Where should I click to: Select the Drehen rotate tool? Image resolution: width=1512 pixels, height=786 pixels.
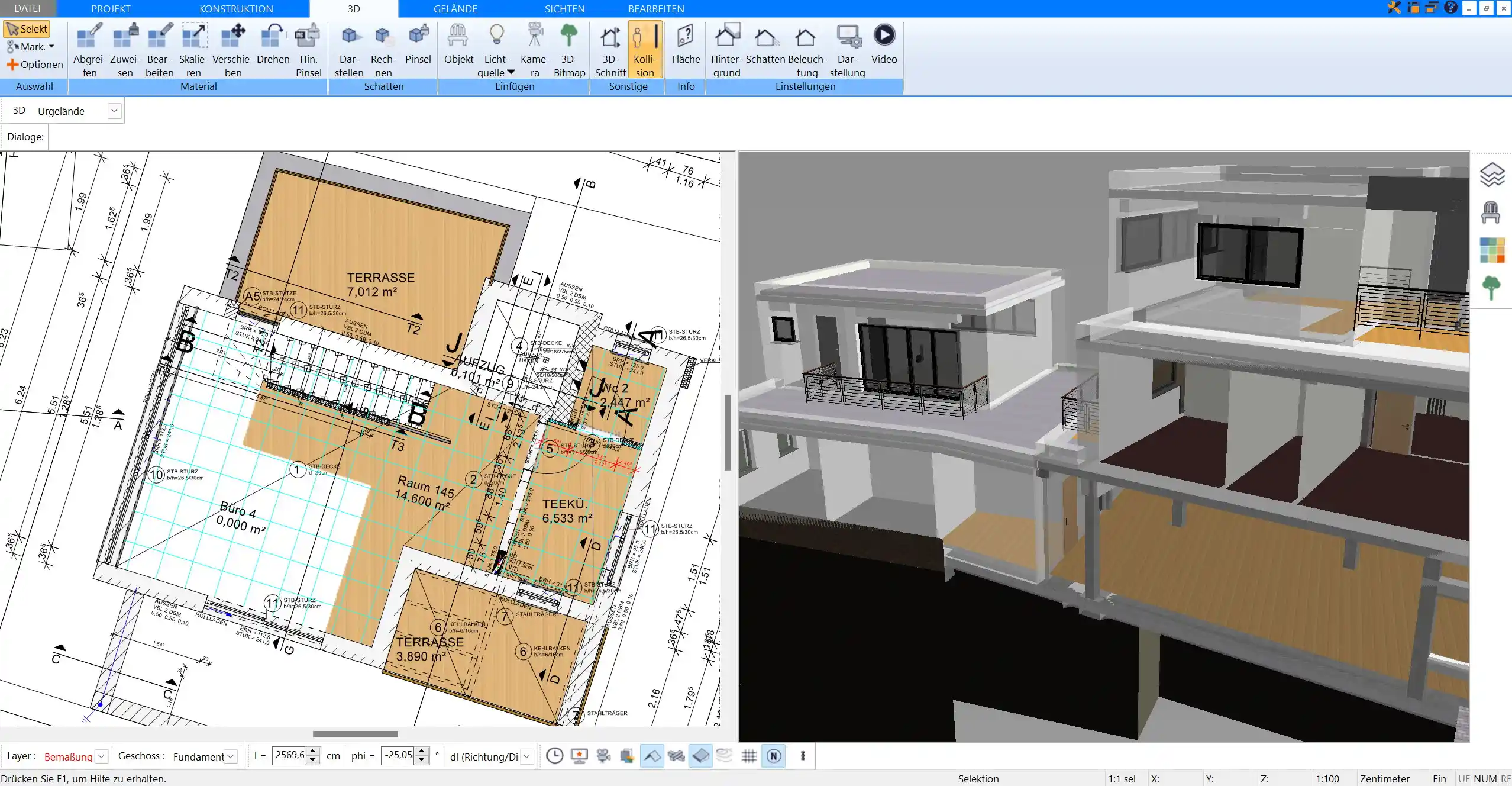click(x=273, y=44)
